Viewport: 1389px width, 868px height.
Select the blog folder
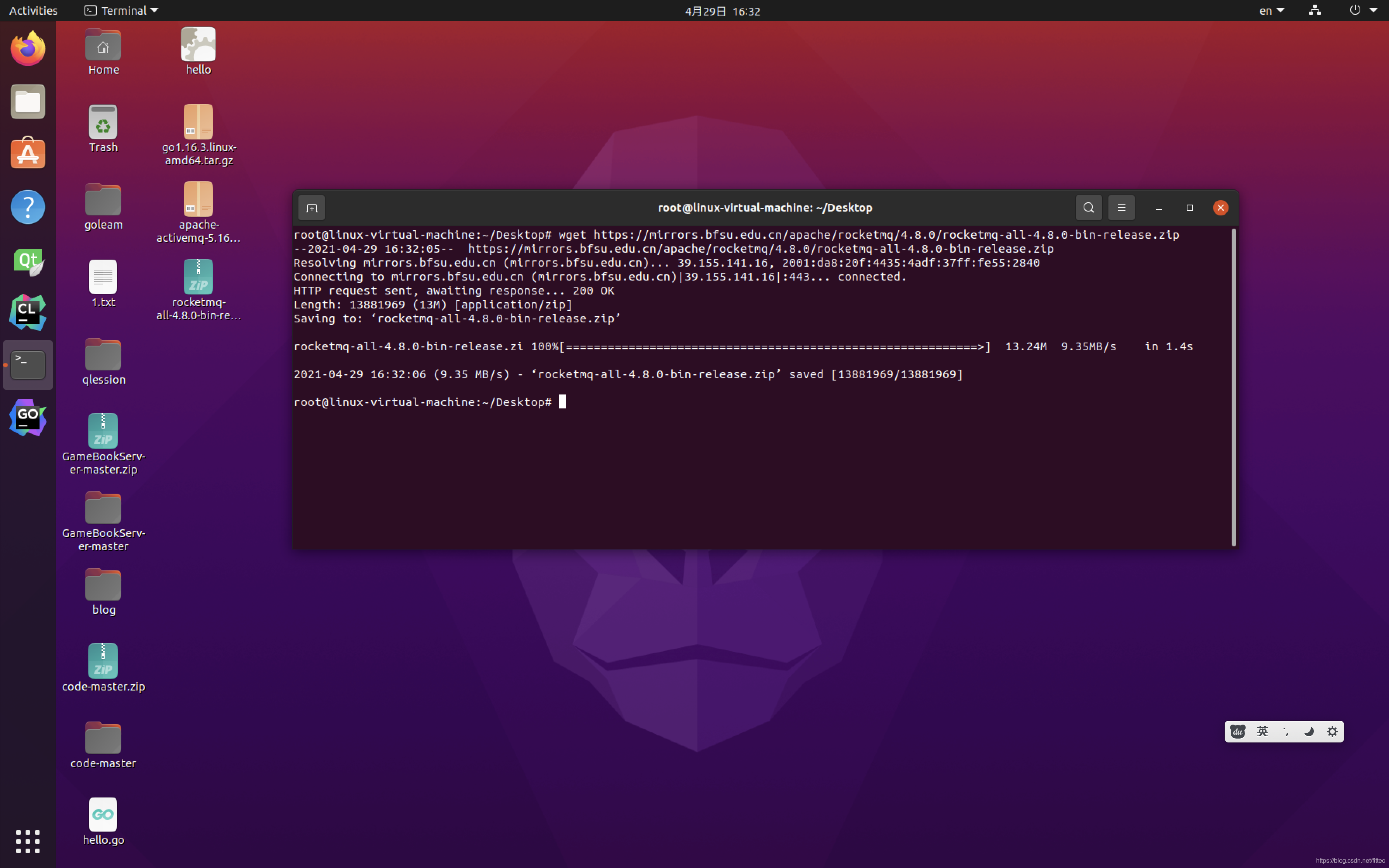[103, 592]
